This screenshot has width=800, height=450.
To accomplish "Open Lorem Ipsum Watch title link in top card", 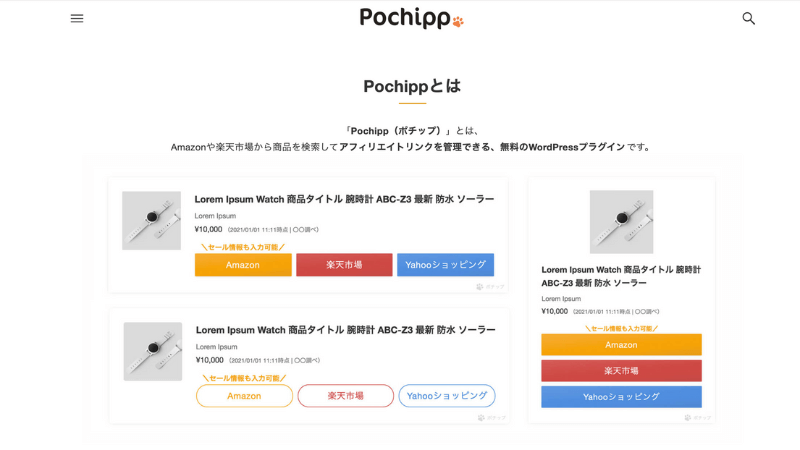I will coord(344,199).
